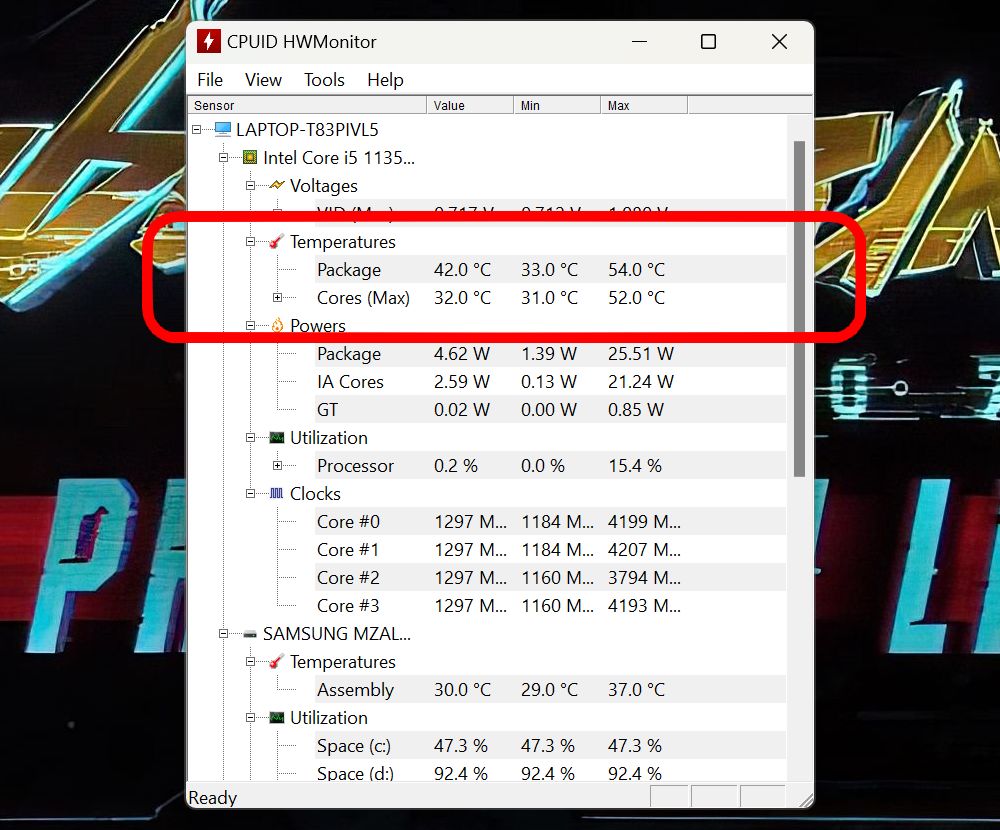The width and height of the screenshot is (1000, 830).
Task: Collapse the Voltages group
Action: (250, 186)
